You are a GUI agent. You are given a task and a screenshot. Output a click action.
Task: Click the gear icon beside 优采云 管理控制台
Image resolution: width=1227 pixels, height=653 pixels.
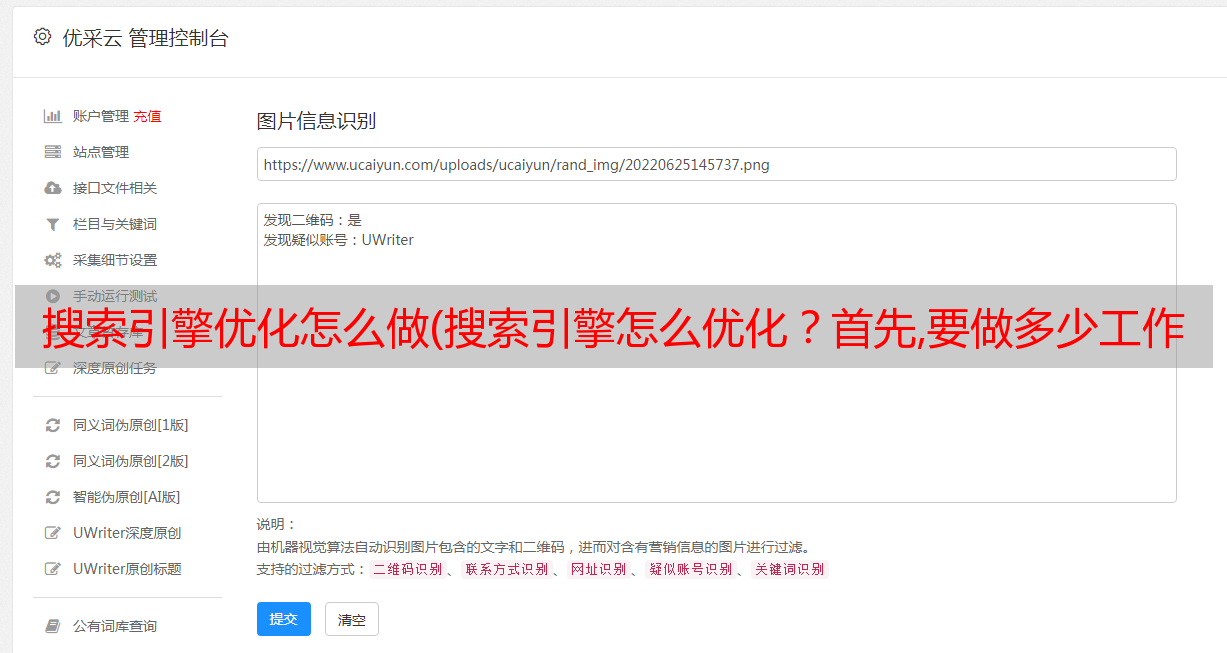point(42,37)
